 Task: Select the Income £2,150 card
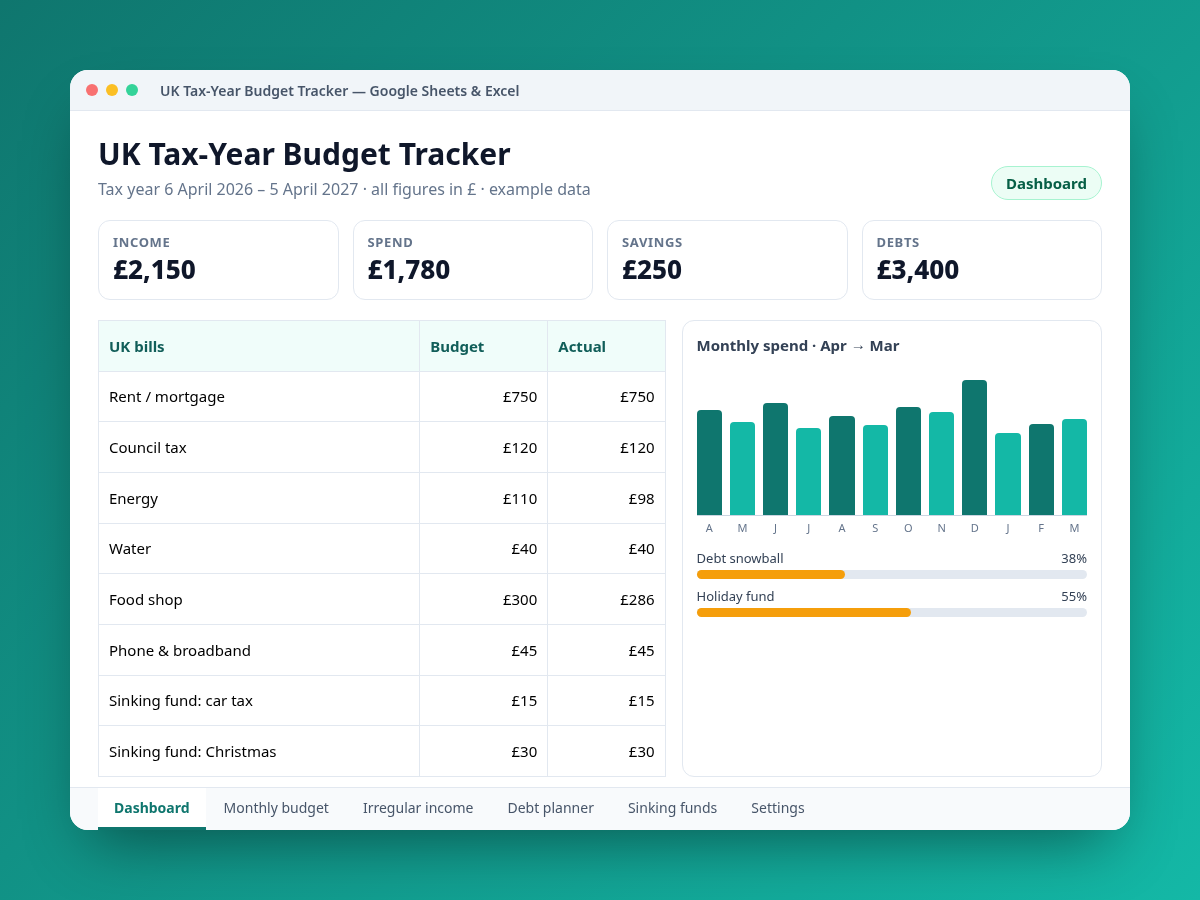pos(218,260)
